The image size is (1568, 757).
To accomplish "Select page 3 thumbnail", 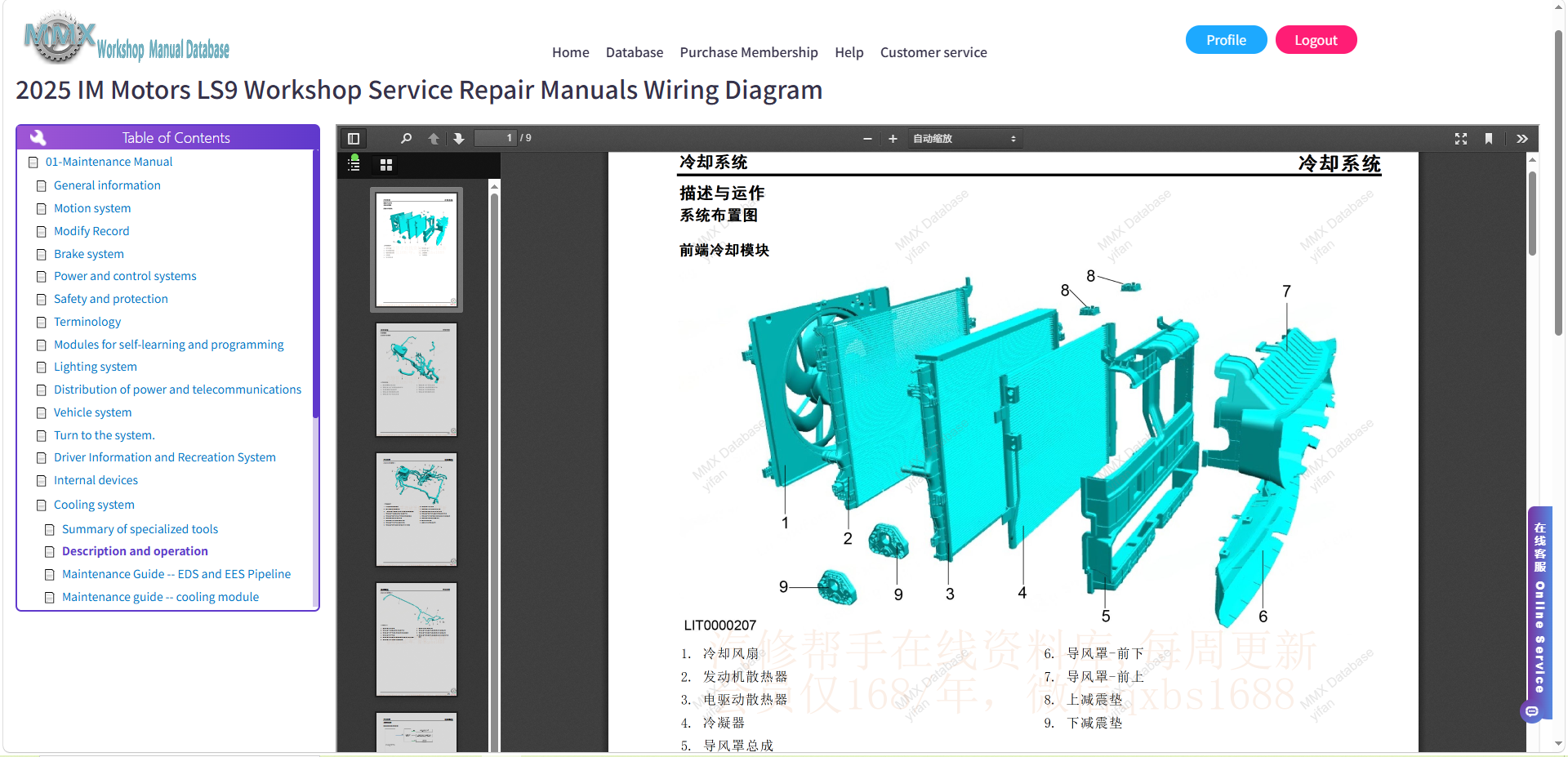I will 416,510.
